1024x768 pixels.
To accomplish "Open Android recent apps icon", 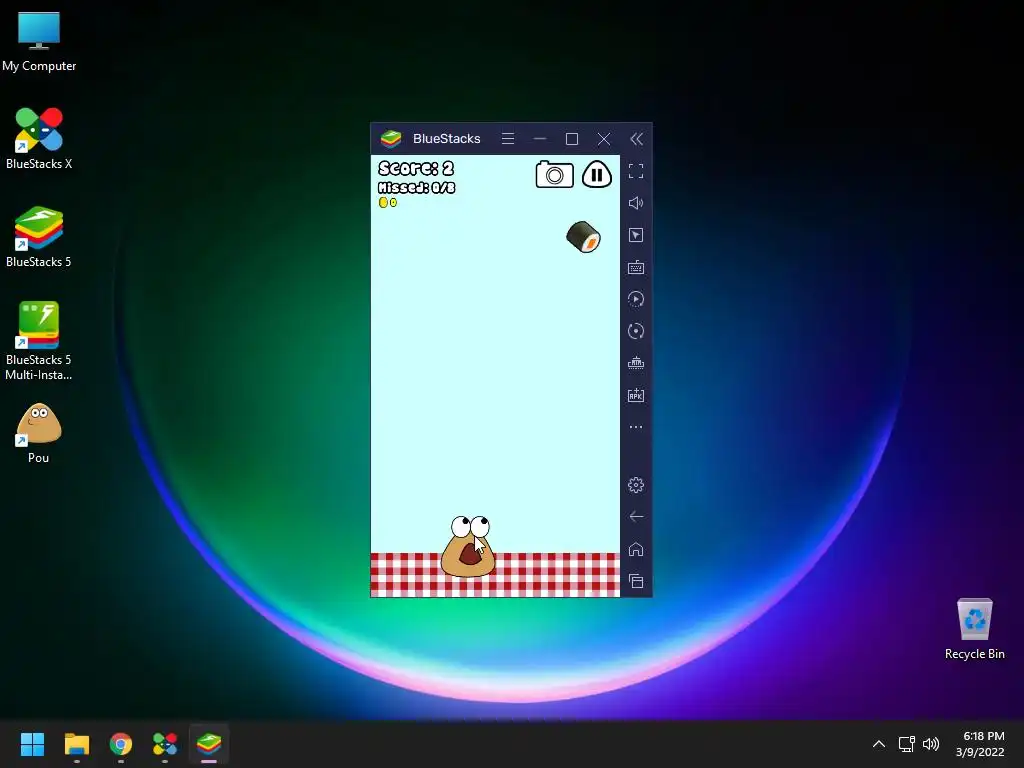I will click(636, 581).
